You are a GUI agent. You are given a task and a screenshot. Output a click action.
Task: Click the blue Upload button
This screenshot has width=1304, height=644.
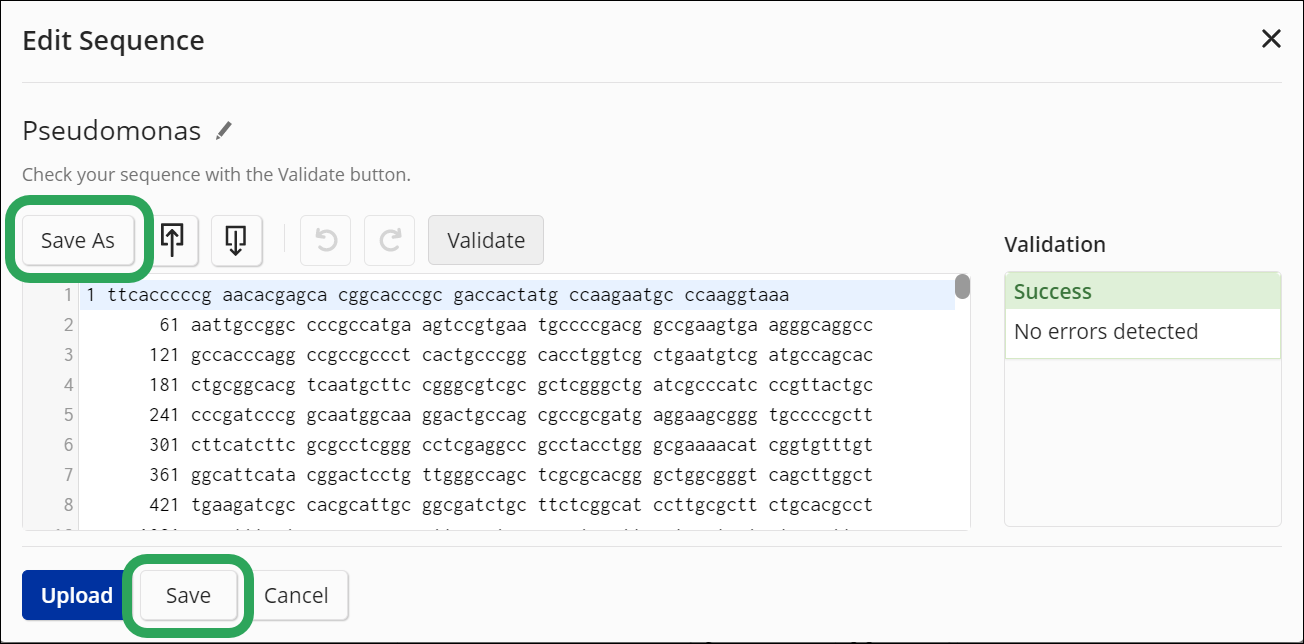point(76,596)
